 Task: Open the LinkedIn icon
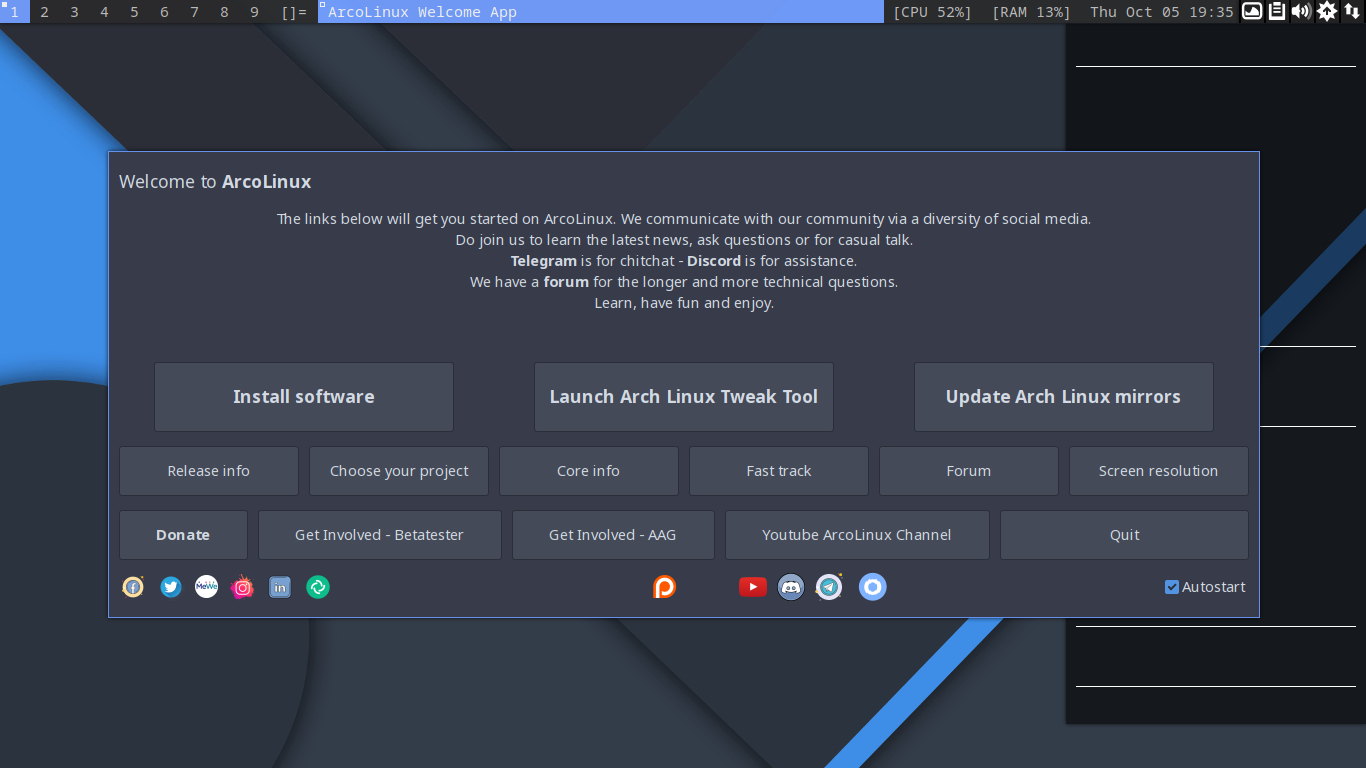(x=280, y=587)
